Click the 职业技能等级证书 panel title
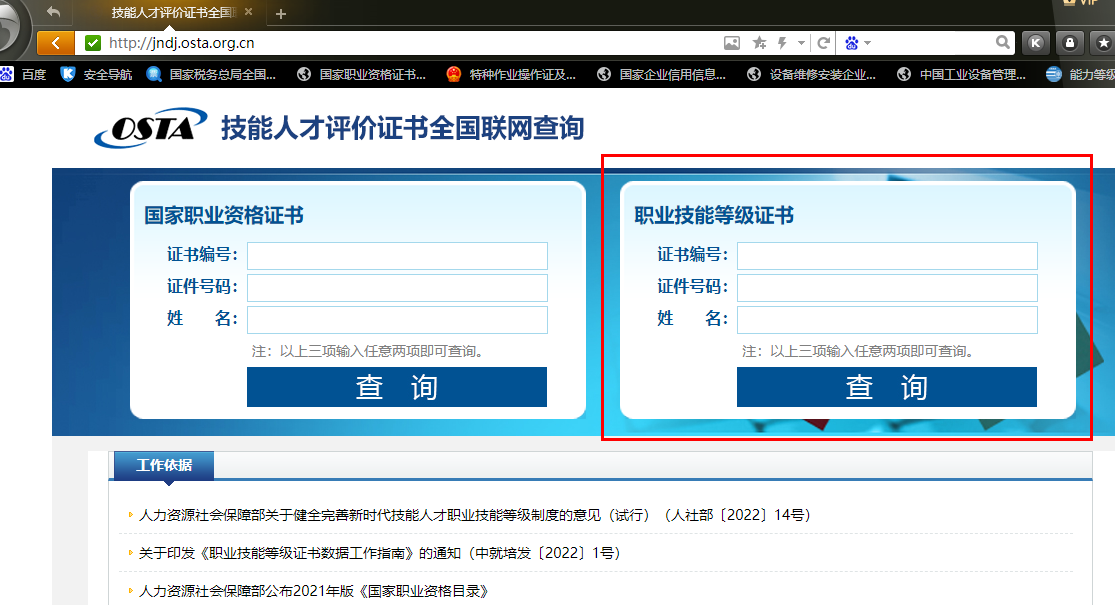1115x605 pixels. 714,215
